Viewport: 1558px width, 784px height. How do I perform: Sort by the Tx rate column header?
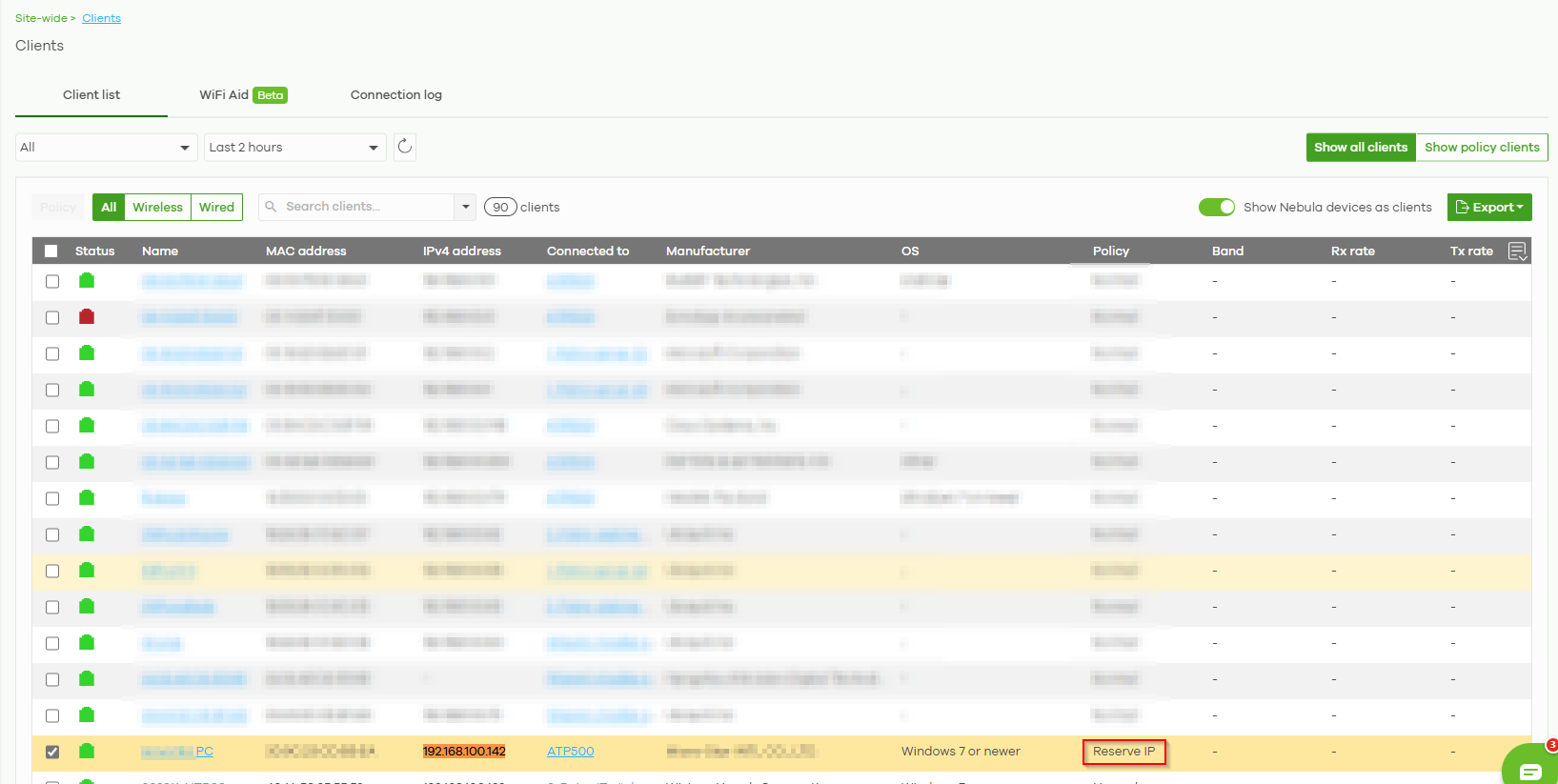pyautogui.click(x=1471, y=251)
